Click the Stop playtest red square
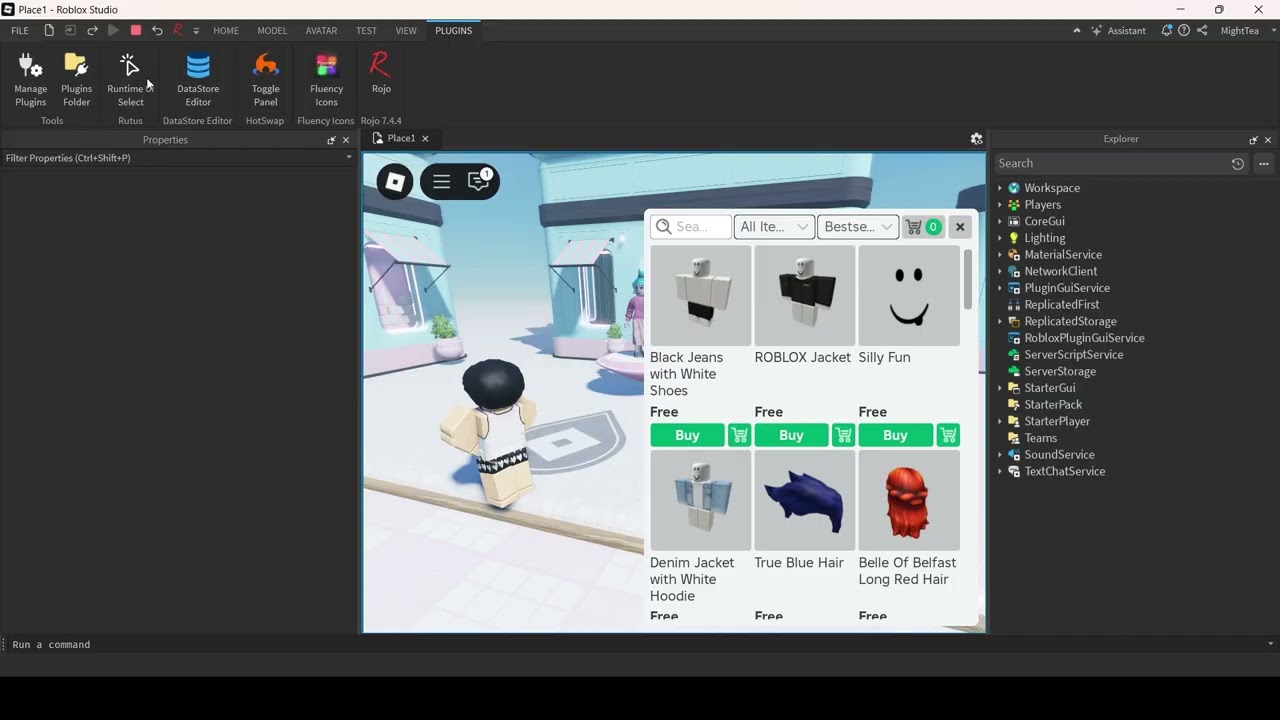 [x=136, y=31]
